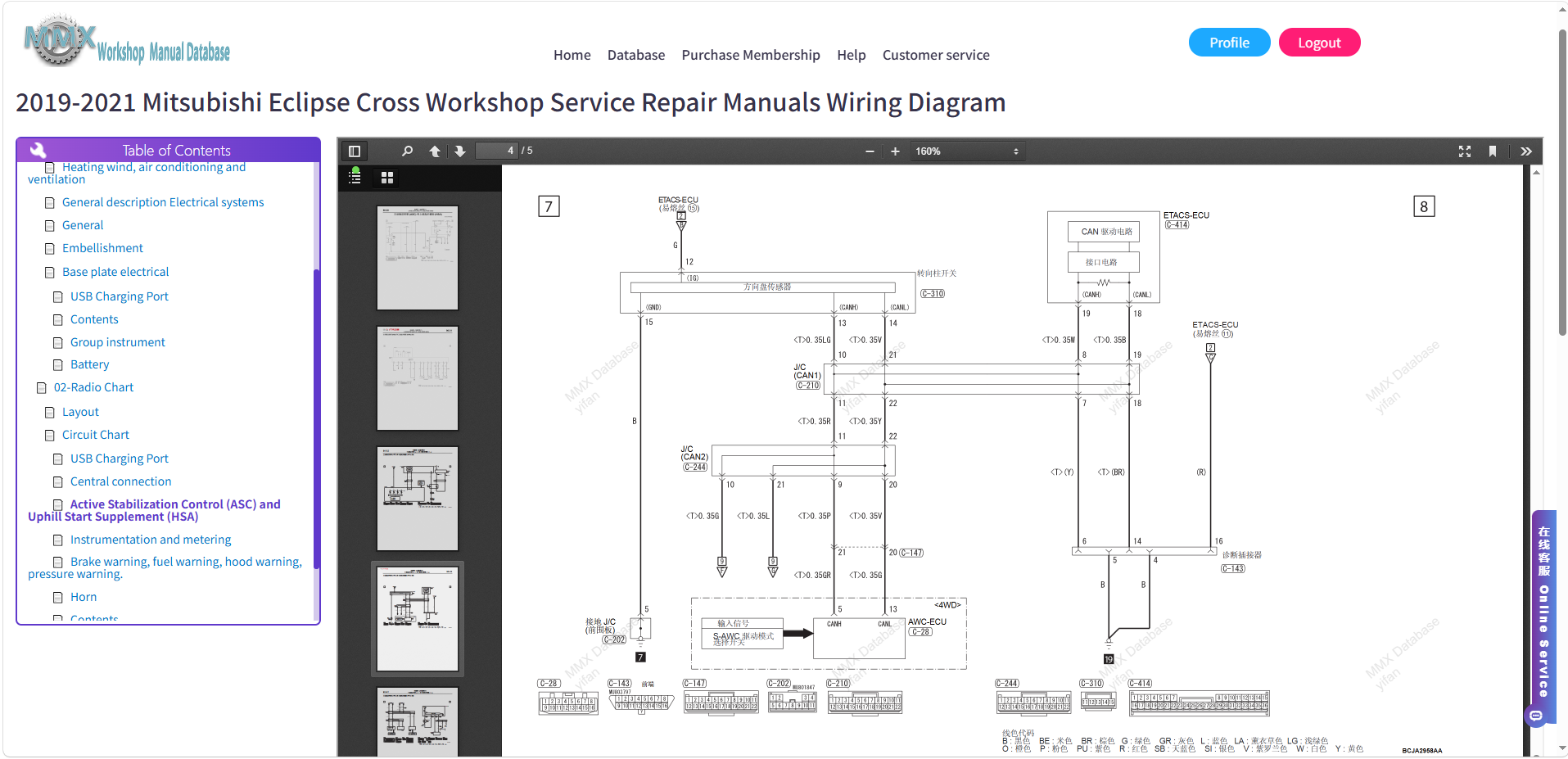This screenshot has height=759, width=1568.
Task: Click the Logout button
Action: point(1319,43)
